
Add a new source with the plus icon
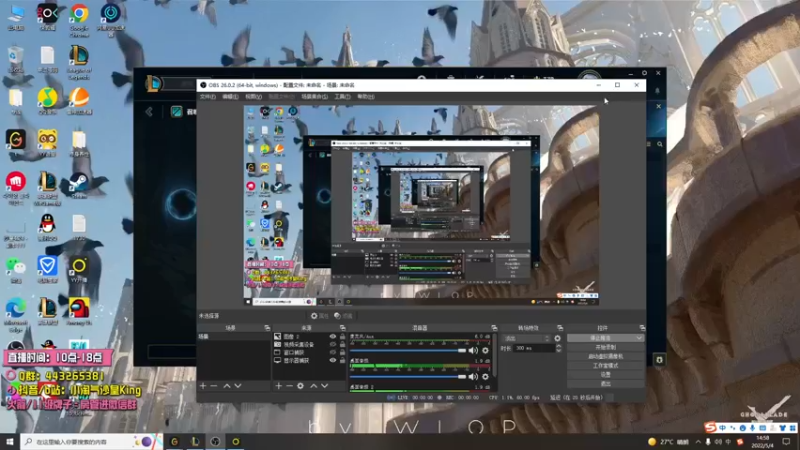(279, 386)
